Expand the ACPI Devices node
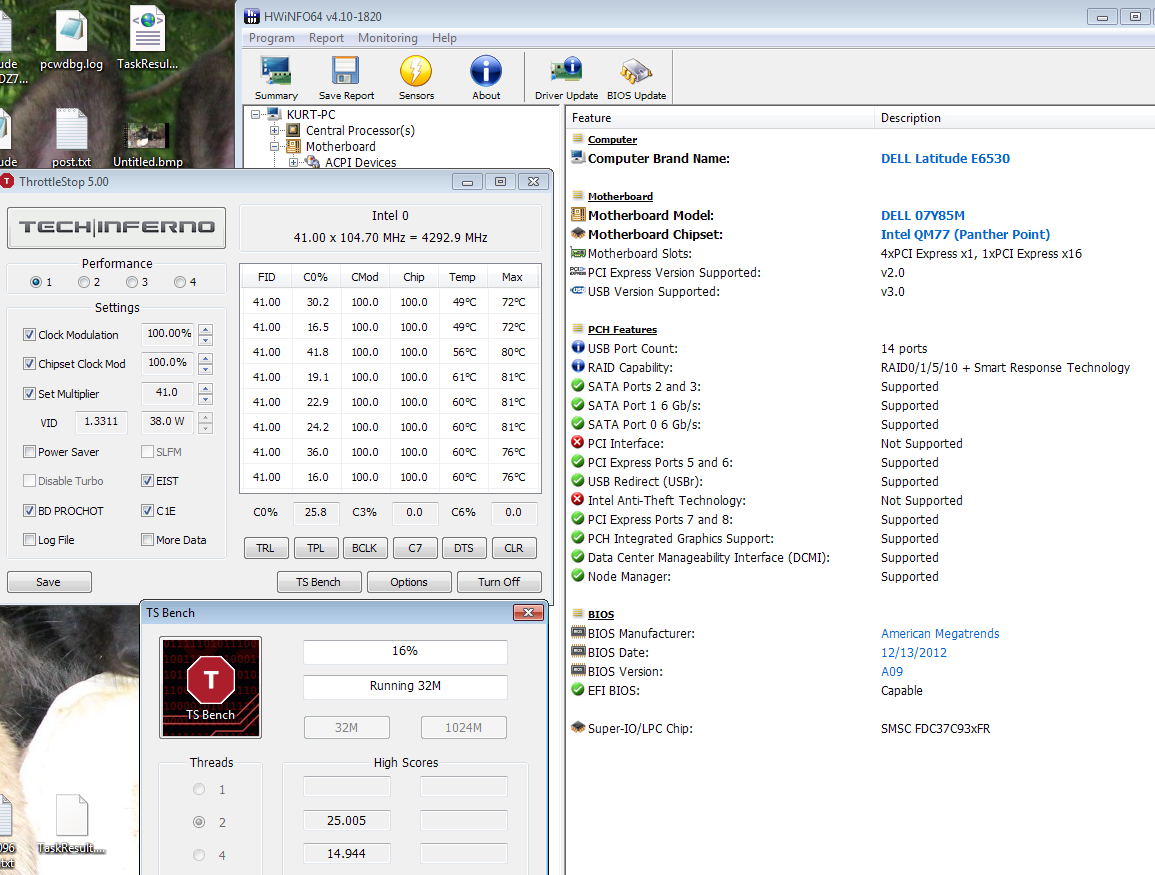Image resolution: width=1155 pixels, height=875 pixels. [x=294, y=162]
